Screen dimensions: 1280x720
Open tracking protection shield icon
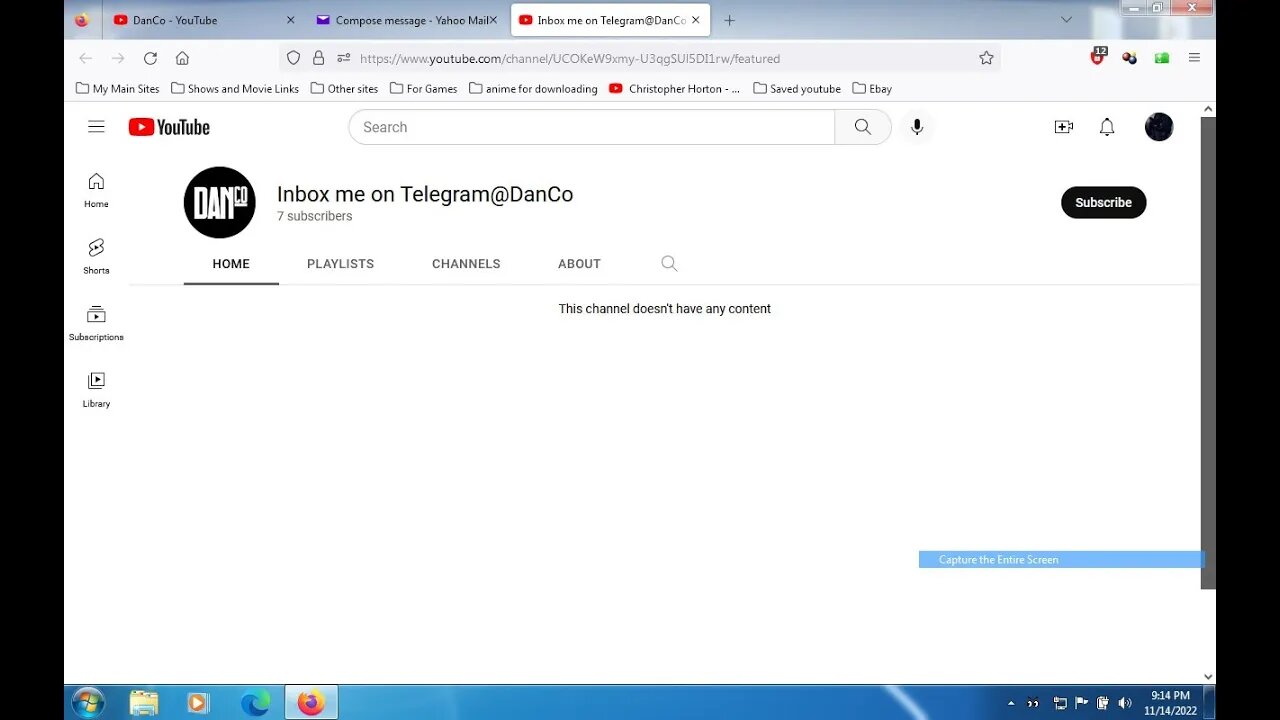coord(293,58)
